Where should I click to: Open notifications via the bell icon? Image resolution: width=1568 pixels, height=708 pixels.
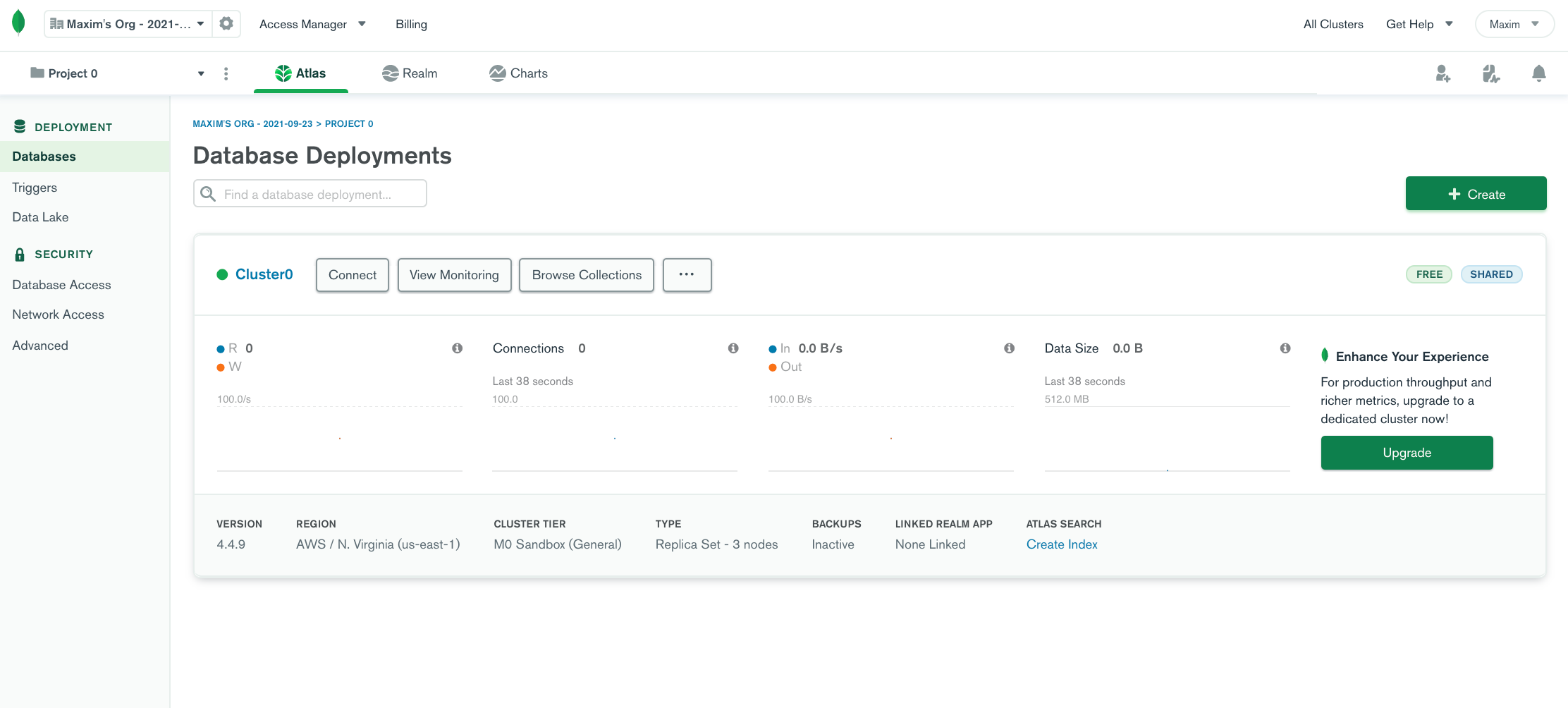(x=1539, y=73)
